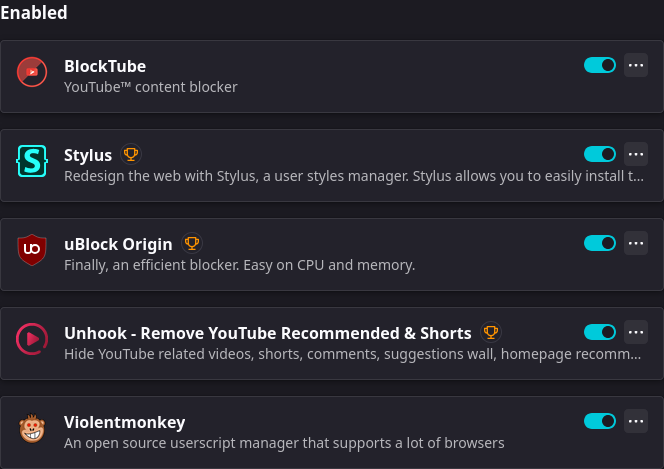Screen dimensions: 664x469
Task: Open the Violentmonkey extension name link
Action: click(x=124, y=422)
